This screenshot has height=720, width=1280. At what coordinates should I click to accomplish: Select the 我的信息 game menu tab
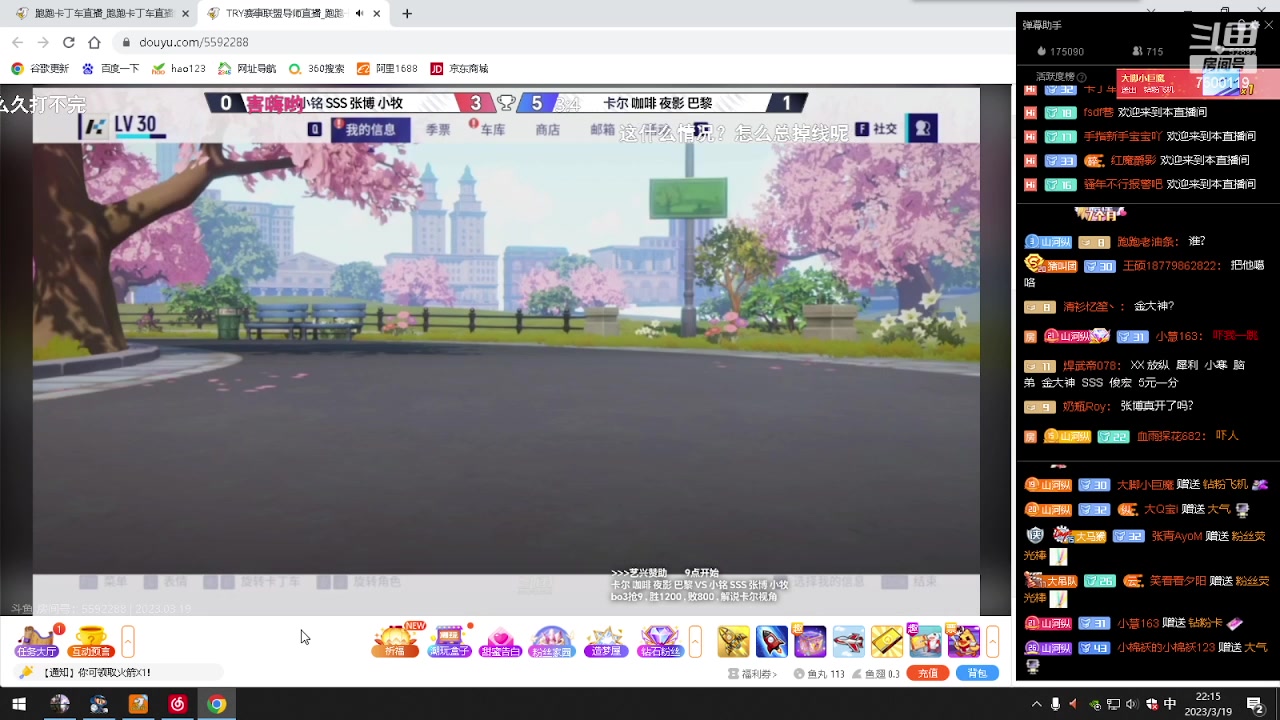point(370,130)
